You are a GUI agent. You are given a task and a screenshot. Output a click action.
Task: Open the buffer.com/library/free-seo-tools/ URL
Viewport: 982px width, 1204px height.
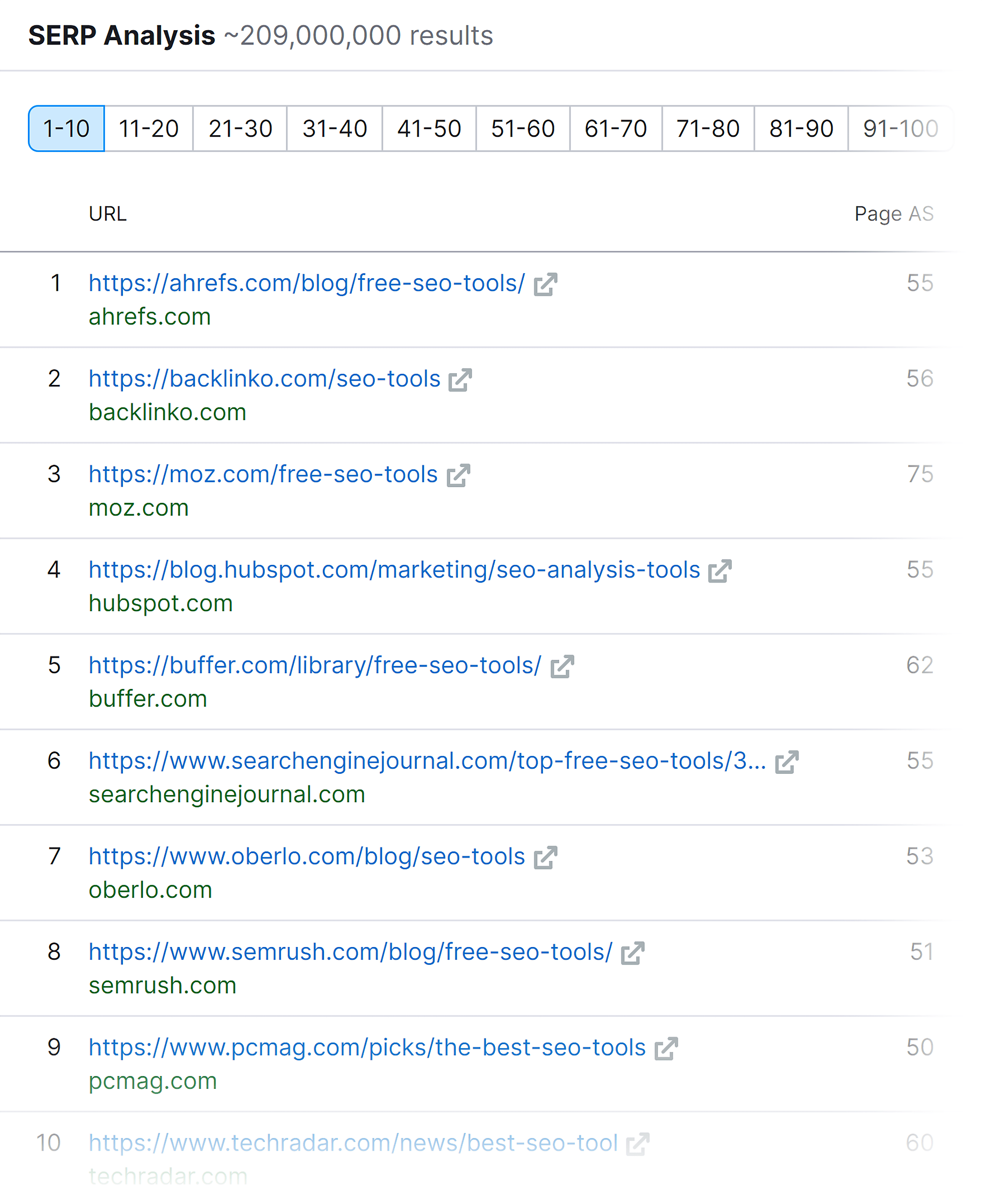tap(315, 665)
